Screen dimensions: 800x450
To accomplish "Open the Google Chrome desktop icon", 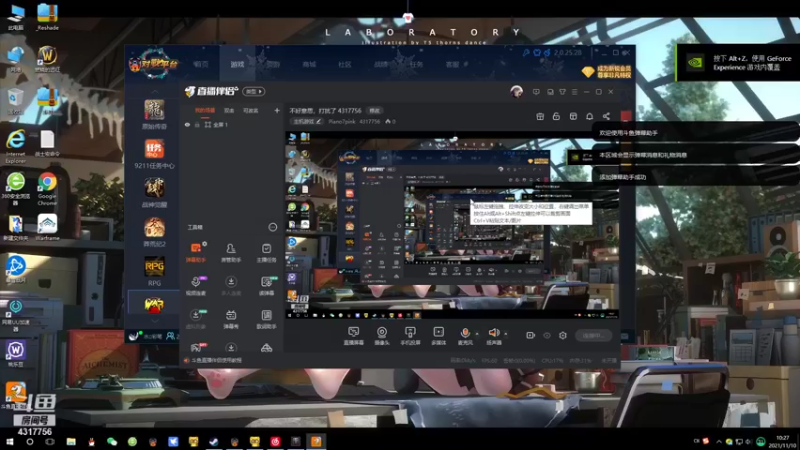I will coord(47,189).
